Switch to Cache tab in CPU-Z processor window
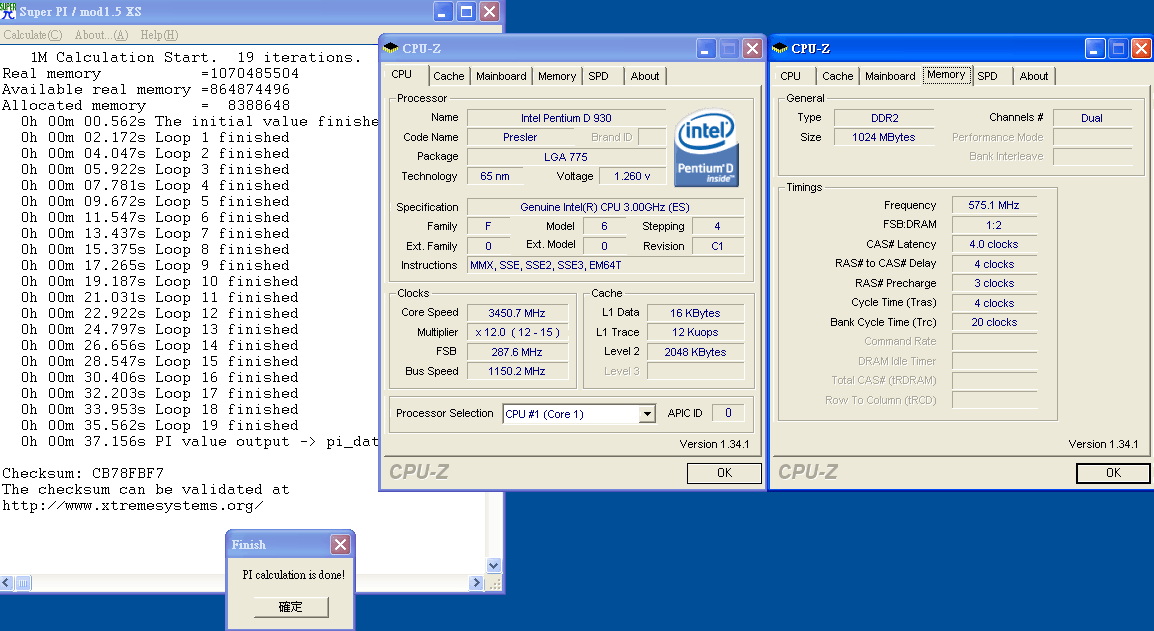 pyautogui.click(x=448, y=76)
